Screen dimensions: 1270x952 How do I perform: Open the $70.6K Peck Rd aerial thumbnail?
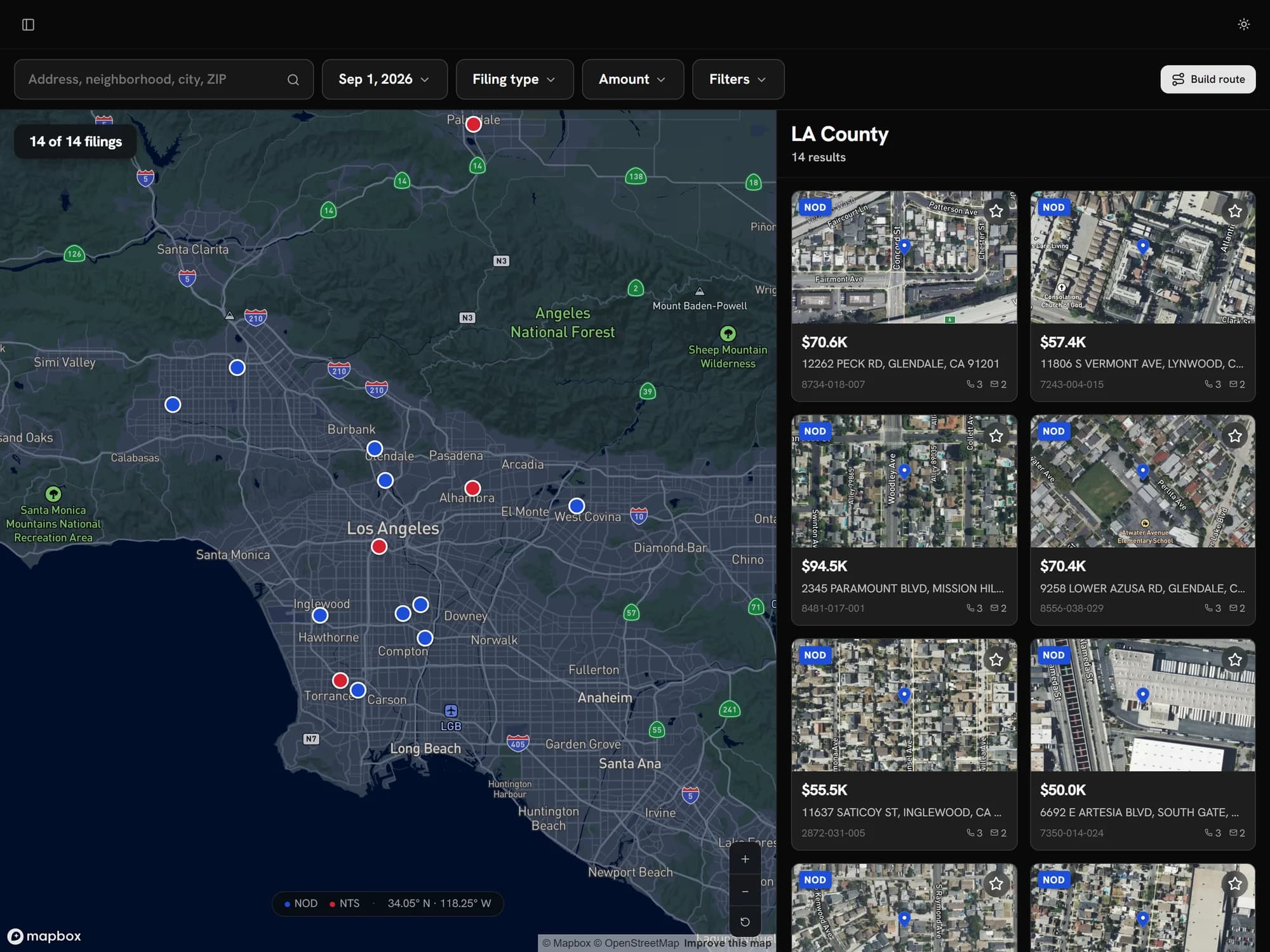904,258
